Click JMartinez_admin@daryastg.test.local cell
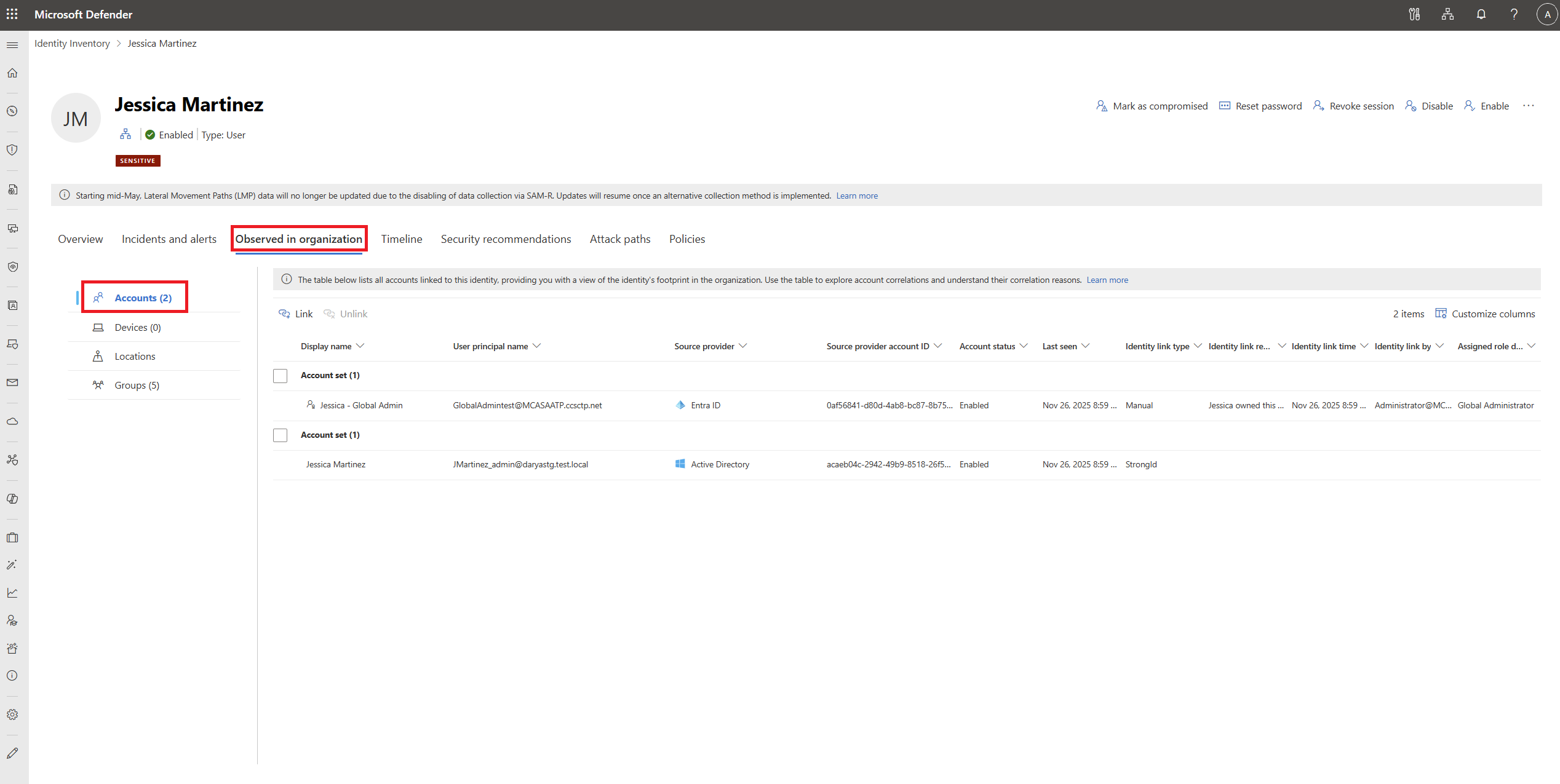 [520, 464]
